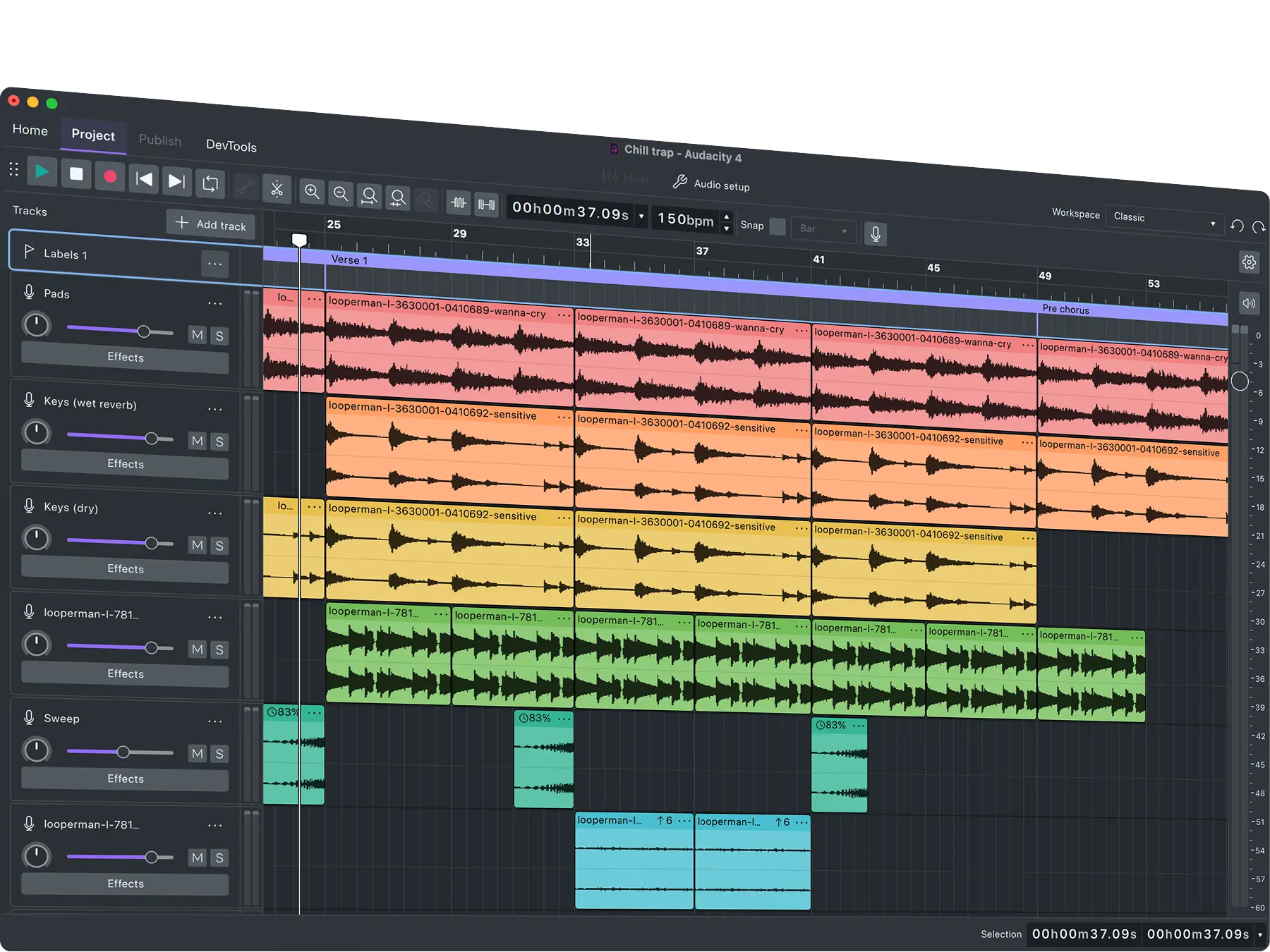Image resolution: width=1270 pixels, height=952 pixels.
Task: Open the DevTools menu
Action: (231, 146)
